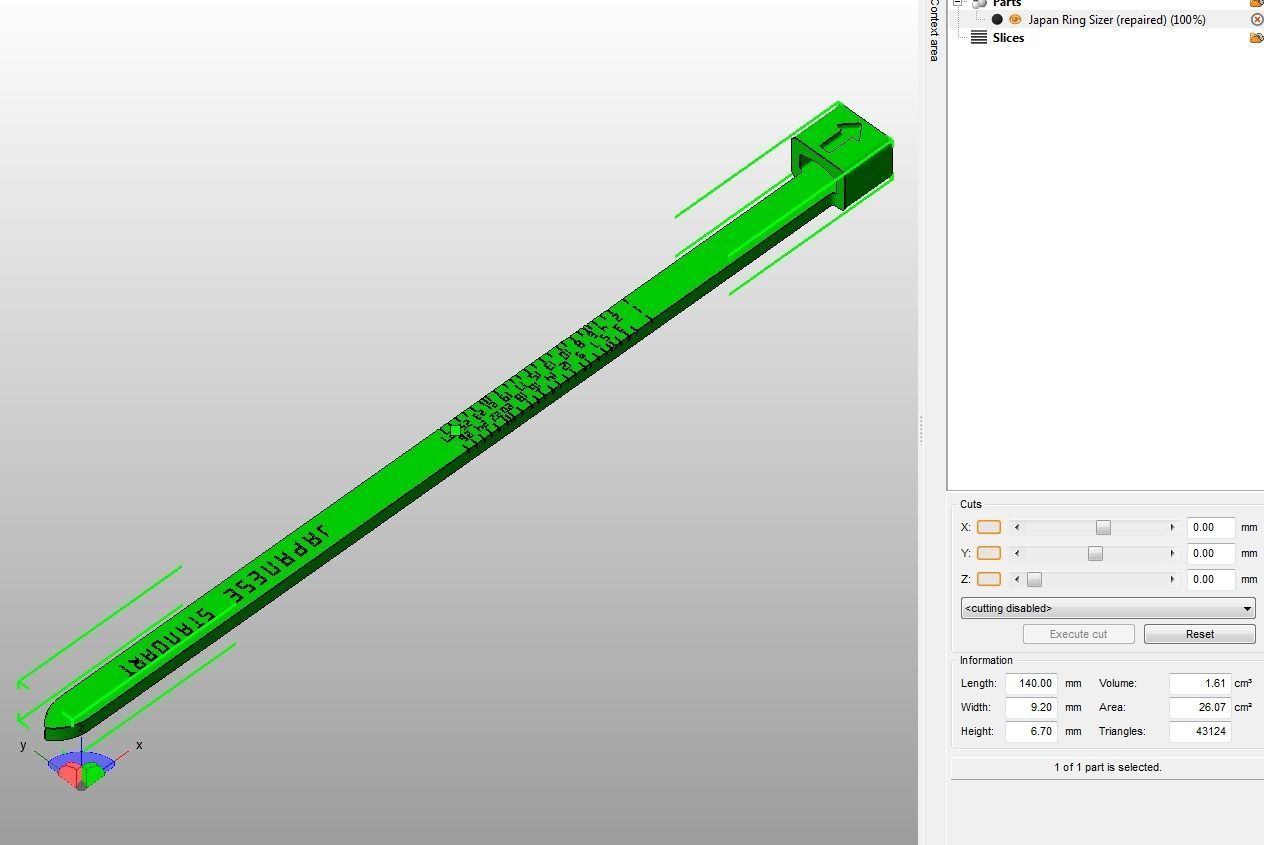Click the right arrow of Y cut slider
The width and height of the screenshot is (1264, 845).
pos(1172,553)
